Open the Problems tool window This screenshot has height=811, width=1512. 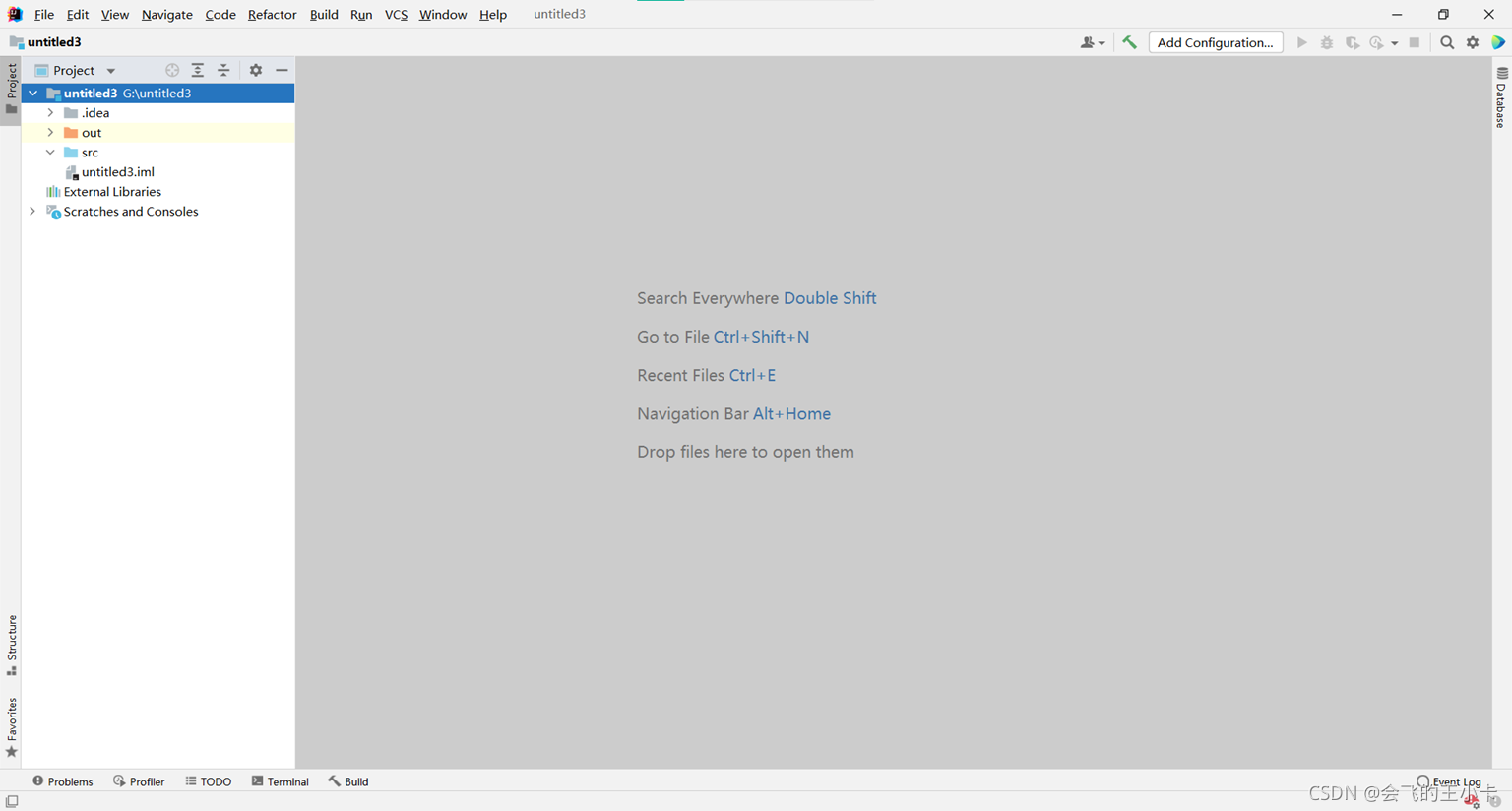(63, 781)
